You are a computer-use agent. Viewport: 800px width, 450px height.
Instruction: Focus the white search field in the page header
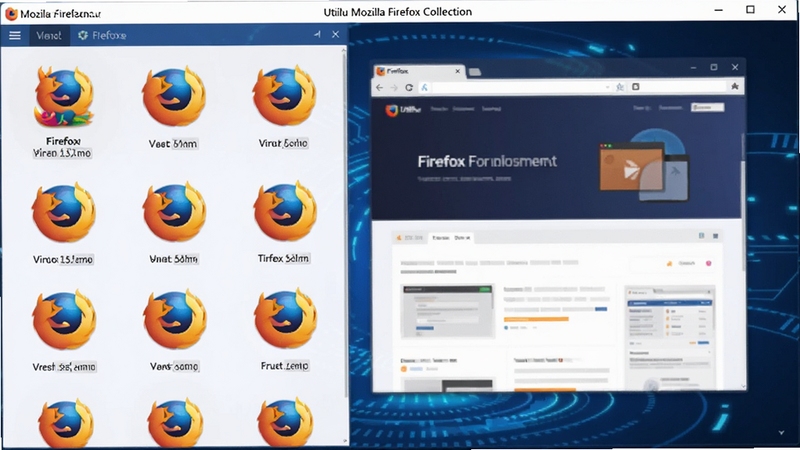pos(707,107)
